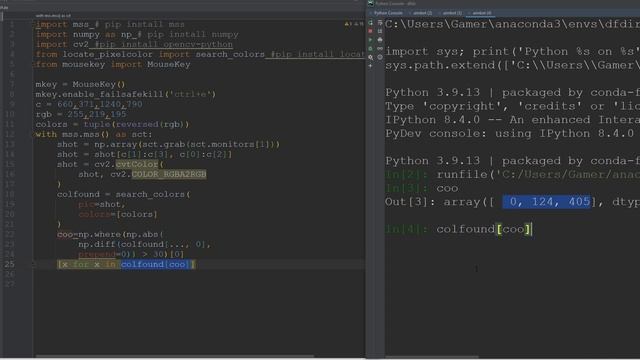The width and height of the screenshot is (640, 360).
Task: Click the selected 'colfound[coo]' in the editor
Action: [x=155, y=264]
